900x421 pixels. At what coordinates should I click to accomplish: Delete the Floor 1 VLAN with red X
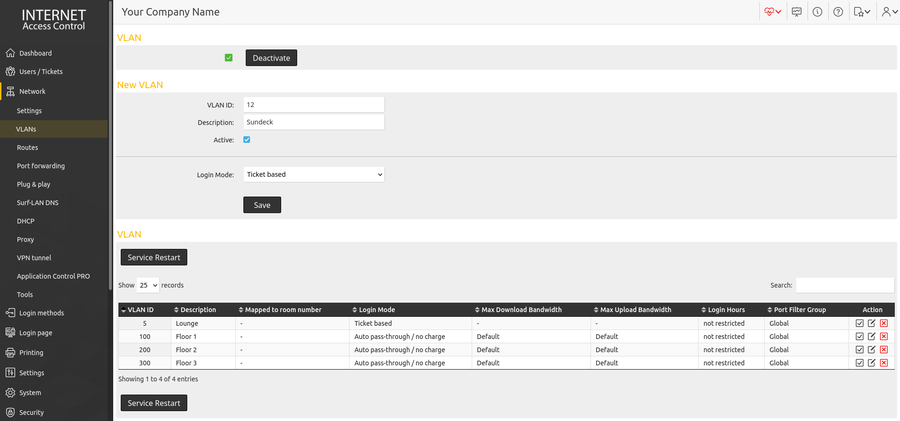[884, 337]
